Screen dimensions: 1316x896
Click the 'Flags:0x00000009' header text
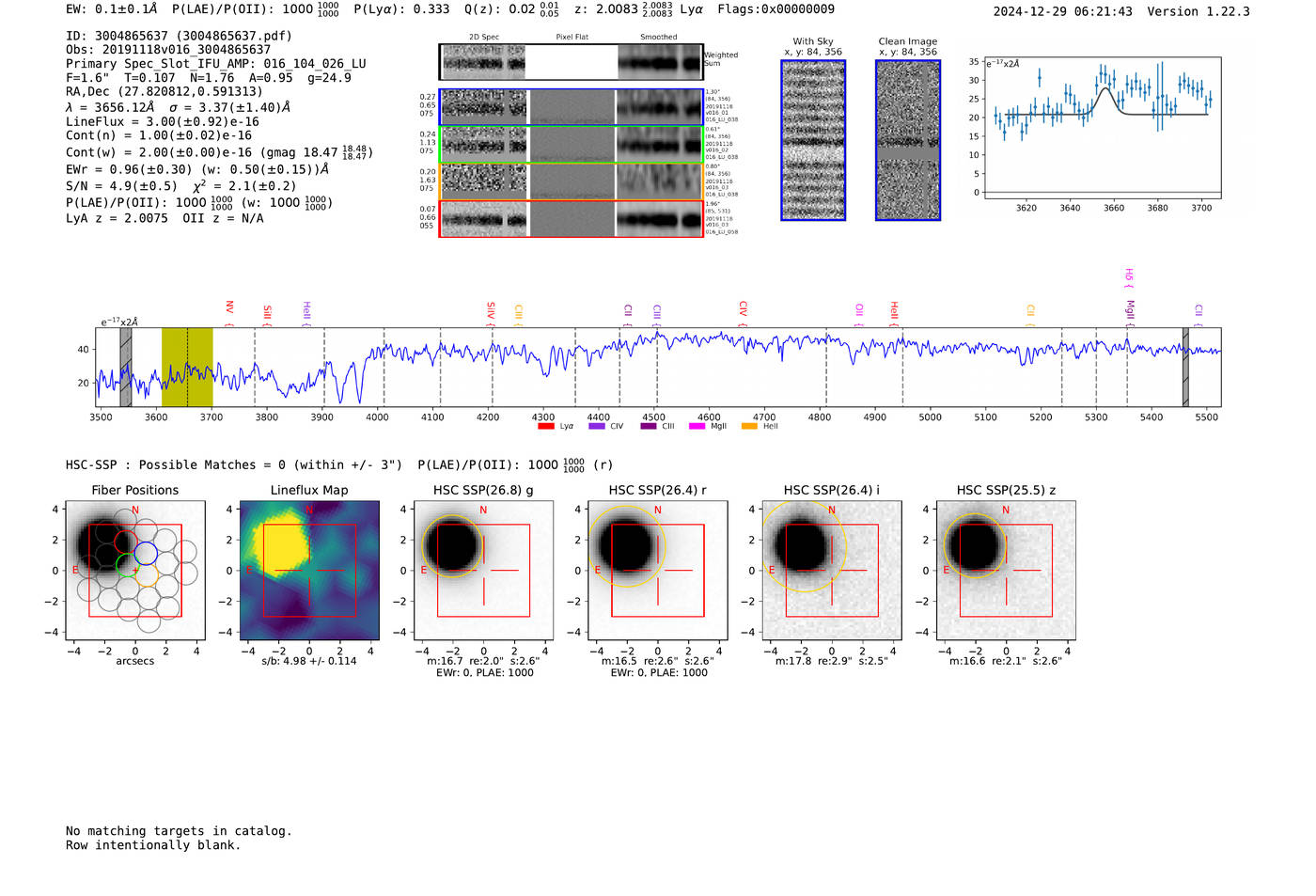[x=775, y=9]
